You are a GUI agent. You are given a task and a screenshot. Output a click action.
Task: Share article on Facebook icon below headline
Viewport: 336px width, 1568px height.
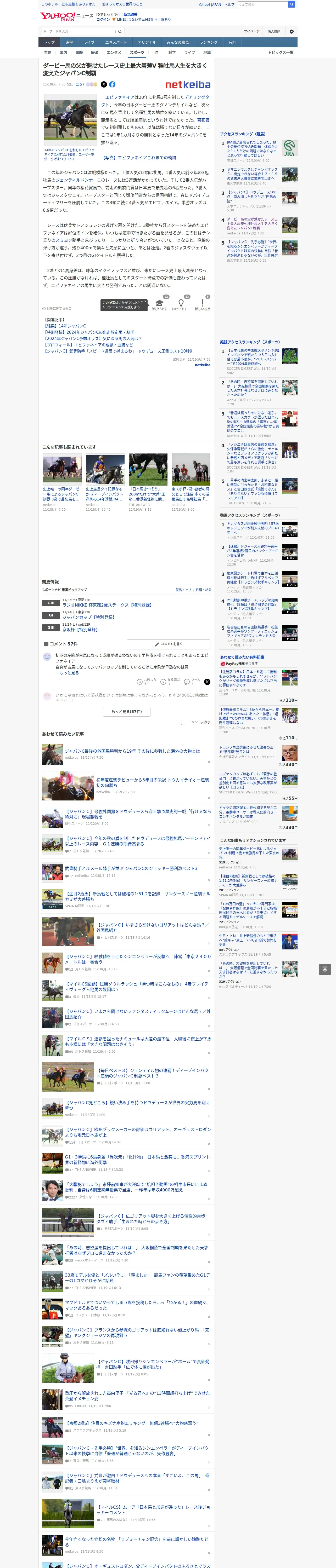[112, 85]
